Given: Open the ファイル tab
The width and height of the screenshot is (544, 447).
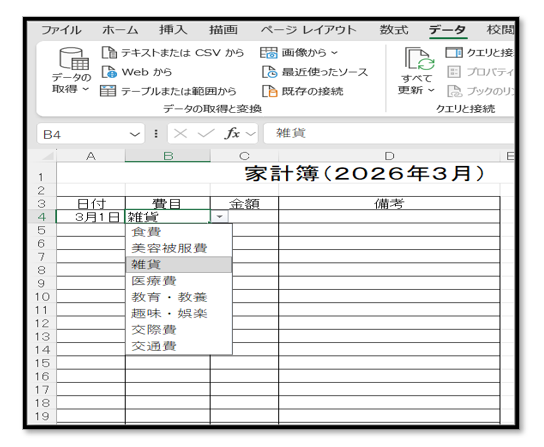Looking at the screenshot, I should click(x=61, y=30).
